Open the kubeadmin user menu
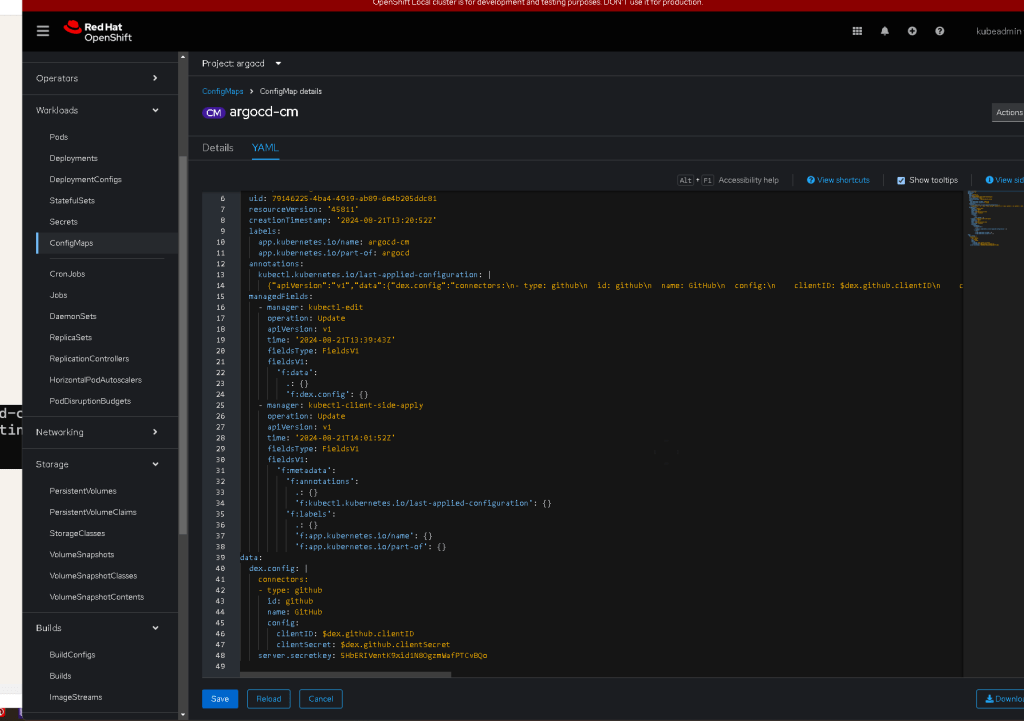The image size is (1024, 721). (999, 31)
